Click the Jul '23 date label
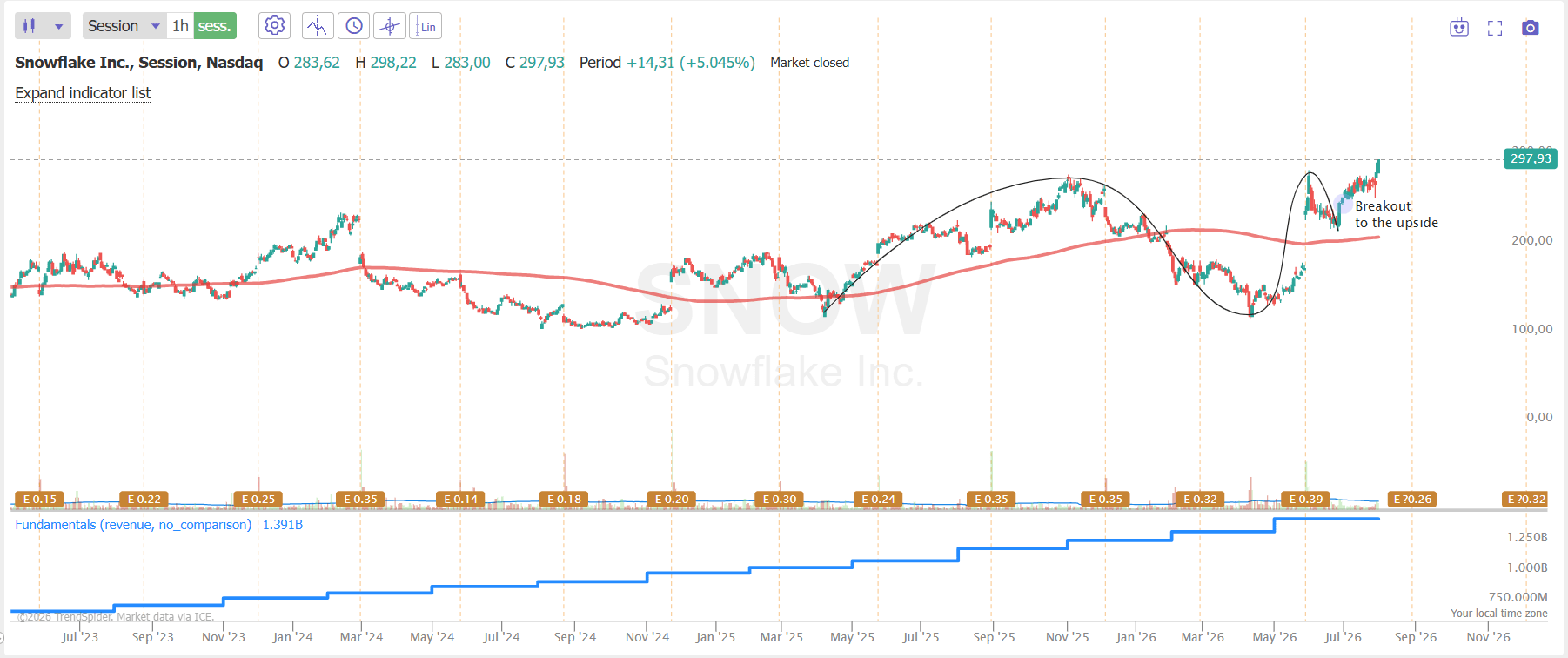 pos(80,637)
